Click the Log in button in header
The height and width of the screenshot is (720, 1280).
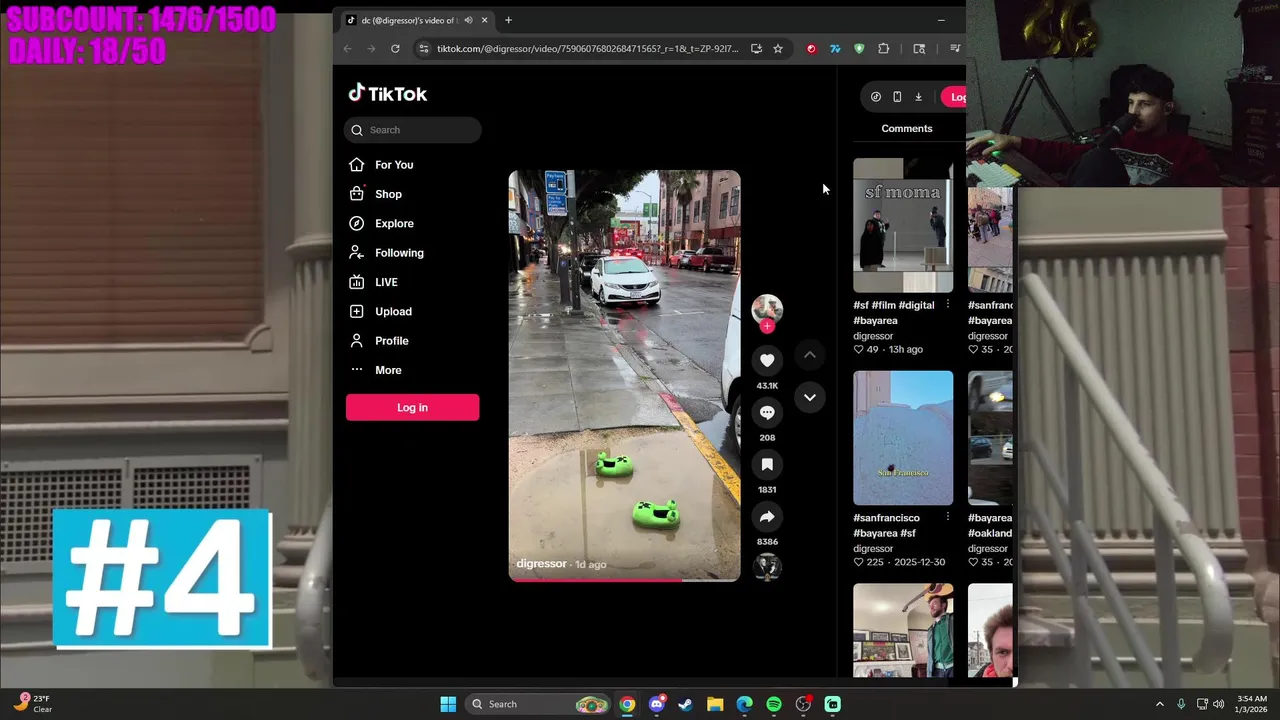(x=954, y=97)
